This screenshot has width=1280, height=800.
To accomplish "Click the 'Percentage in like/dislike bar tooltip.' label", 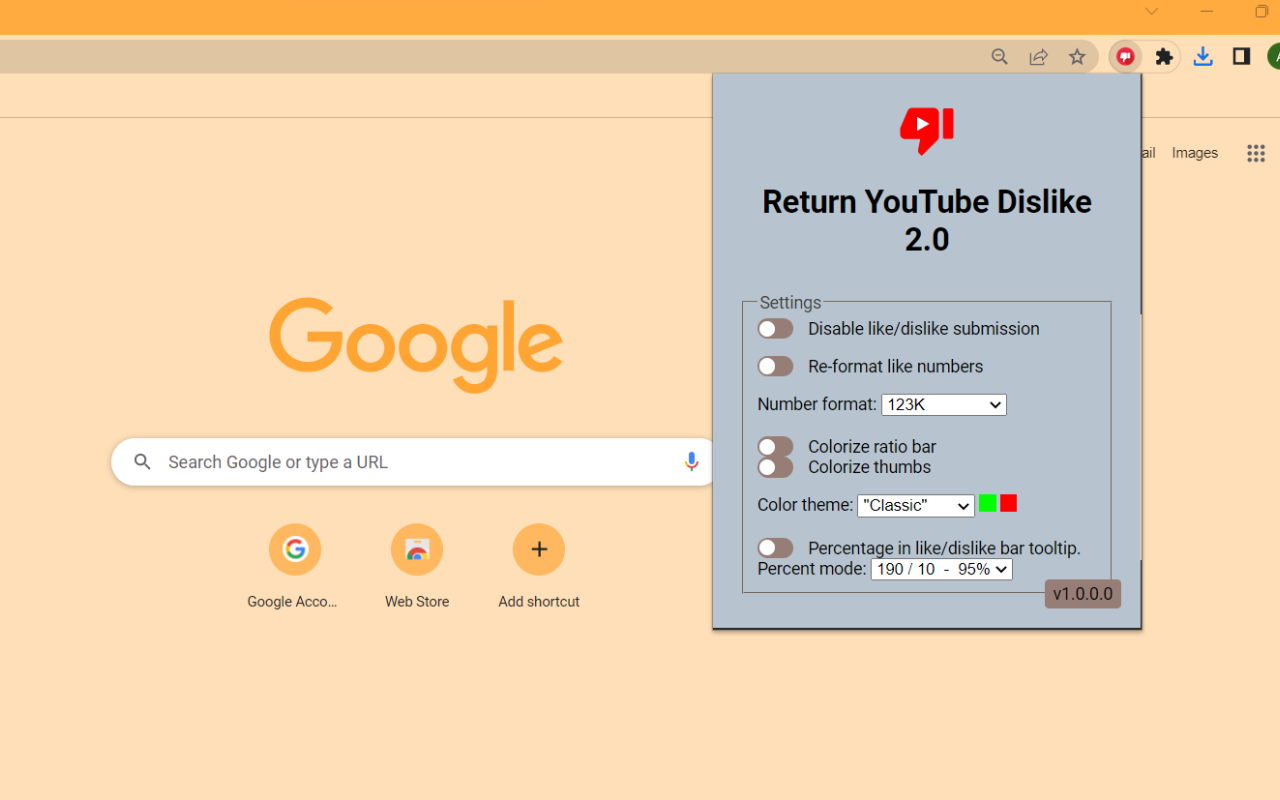I will 944,548.
